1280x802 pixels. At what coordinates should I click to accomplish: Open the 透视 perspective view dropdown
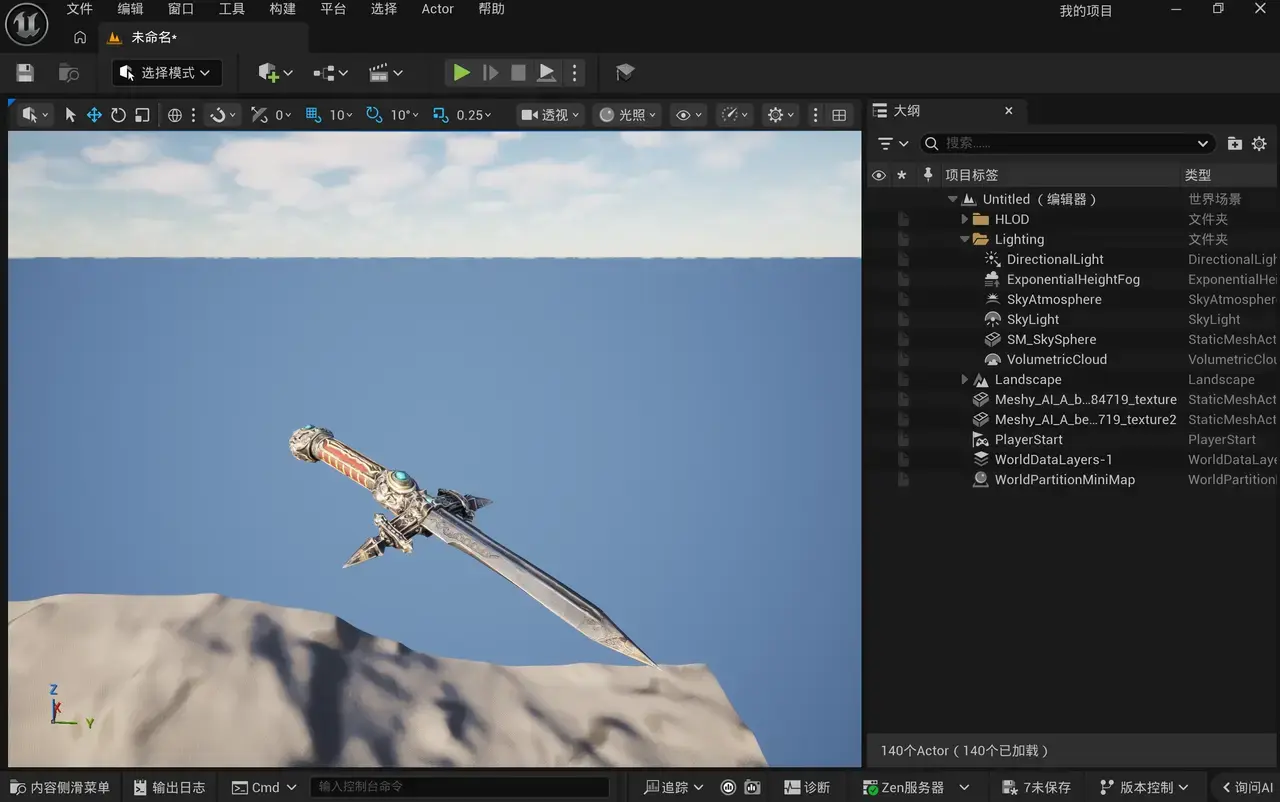click(x=551, y=115)
